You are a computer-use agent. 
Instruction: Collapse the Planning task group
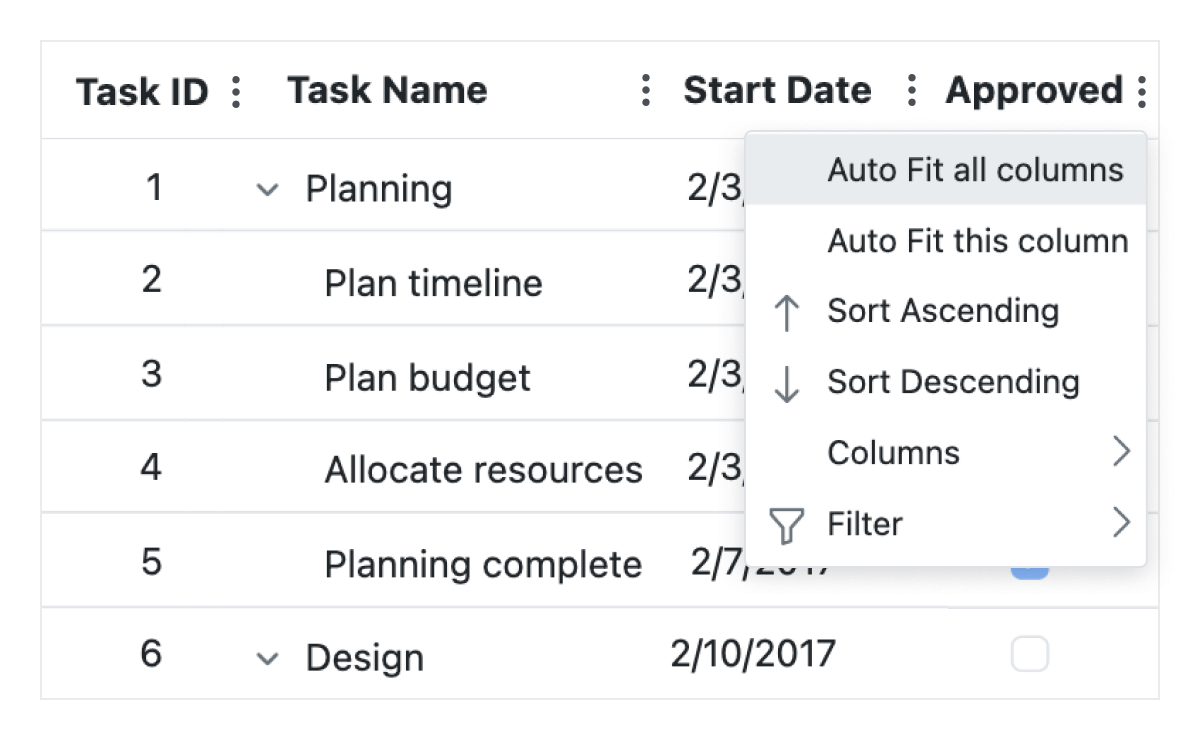pos(267,189)
